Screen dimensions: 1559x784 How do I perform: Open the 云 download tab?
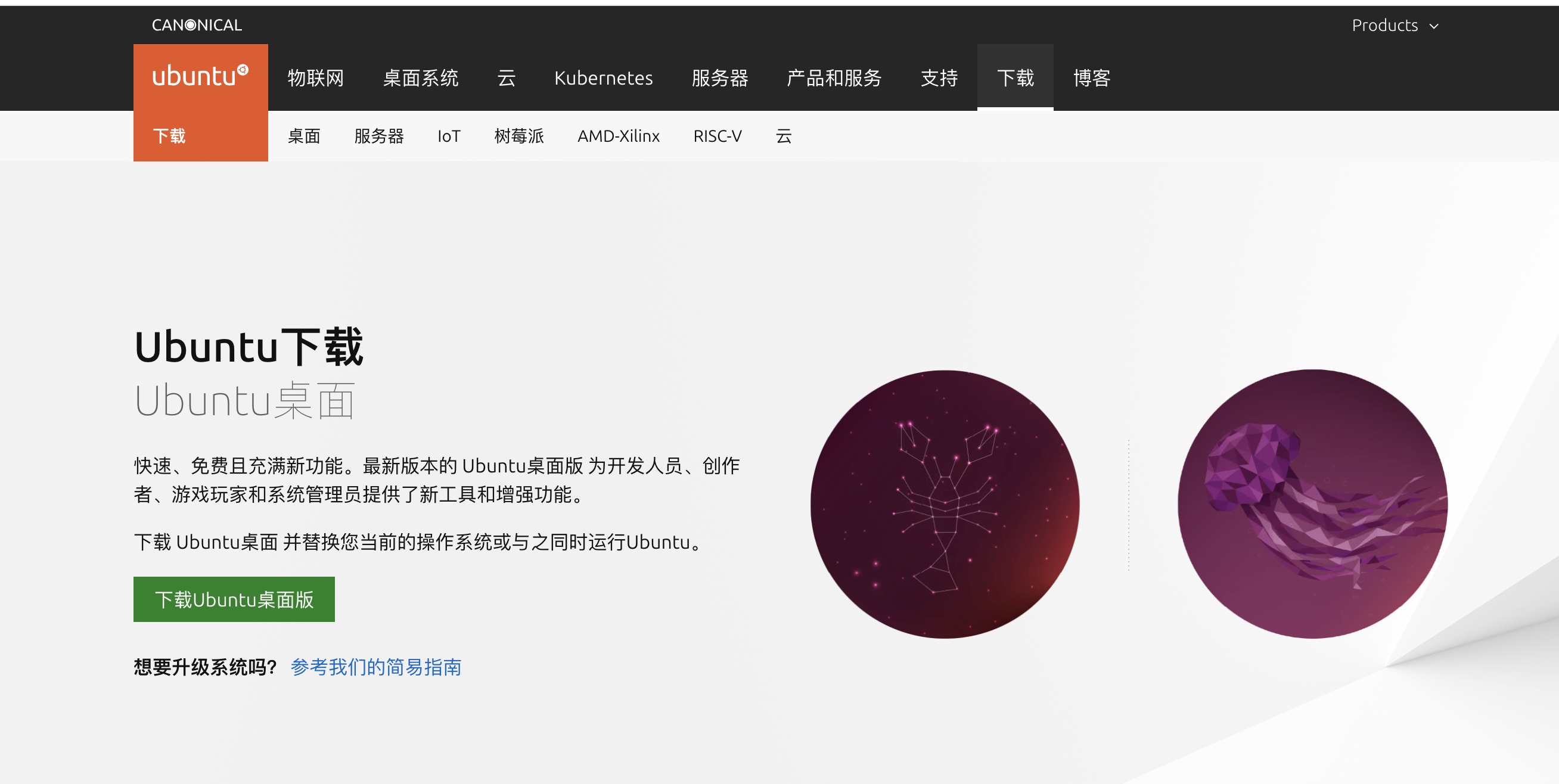coord(784,136)
